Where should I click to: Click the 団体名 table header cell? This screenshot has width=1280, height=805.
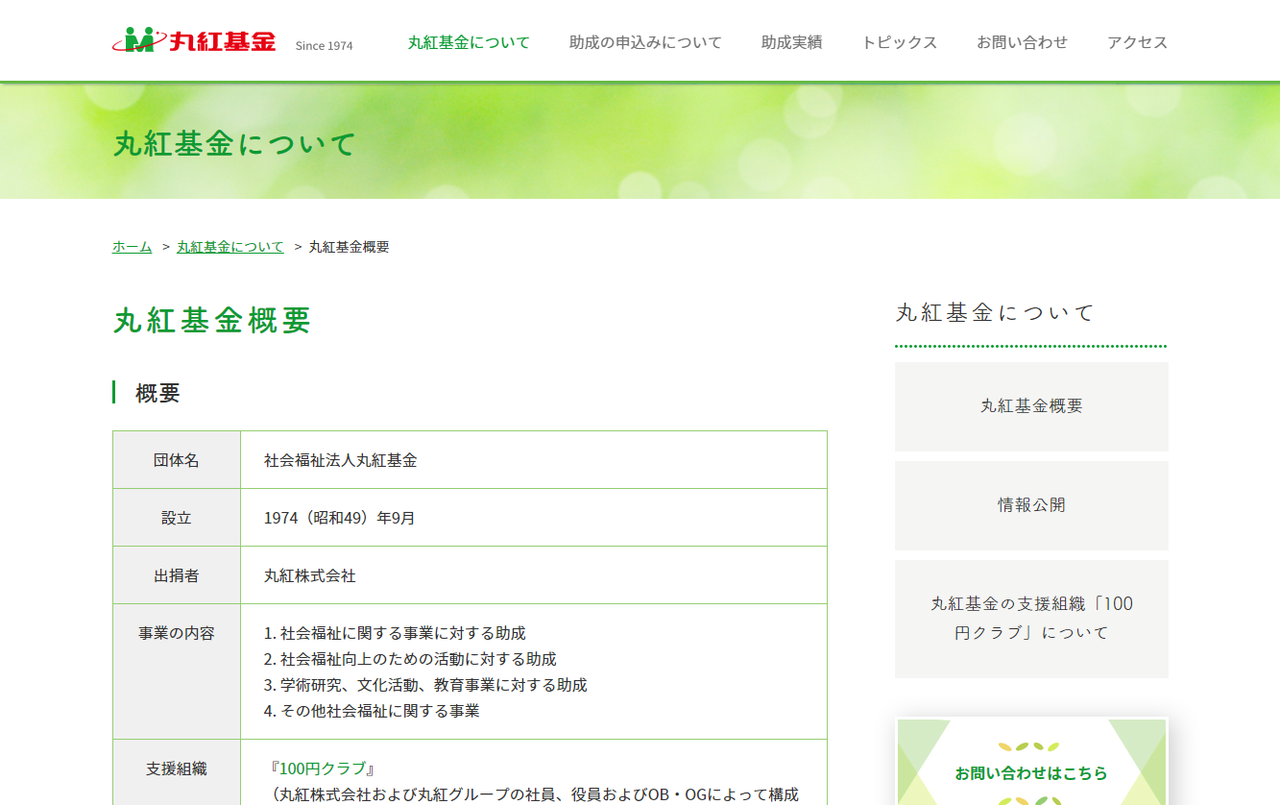tap(176, 460)
